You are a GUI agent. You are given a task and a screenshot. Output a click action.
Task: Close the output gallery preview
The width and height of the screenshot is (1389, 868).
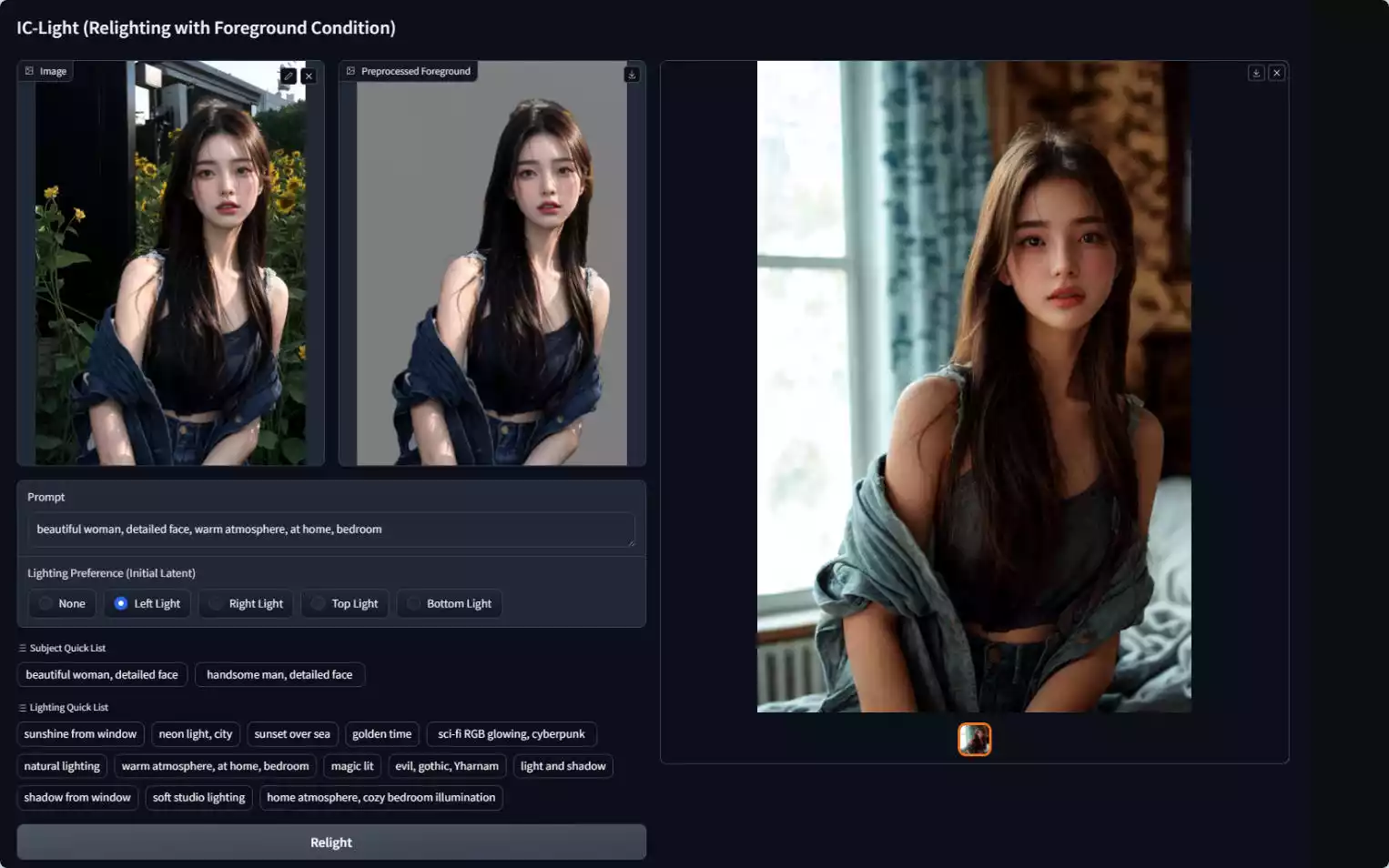point(1277,73)
